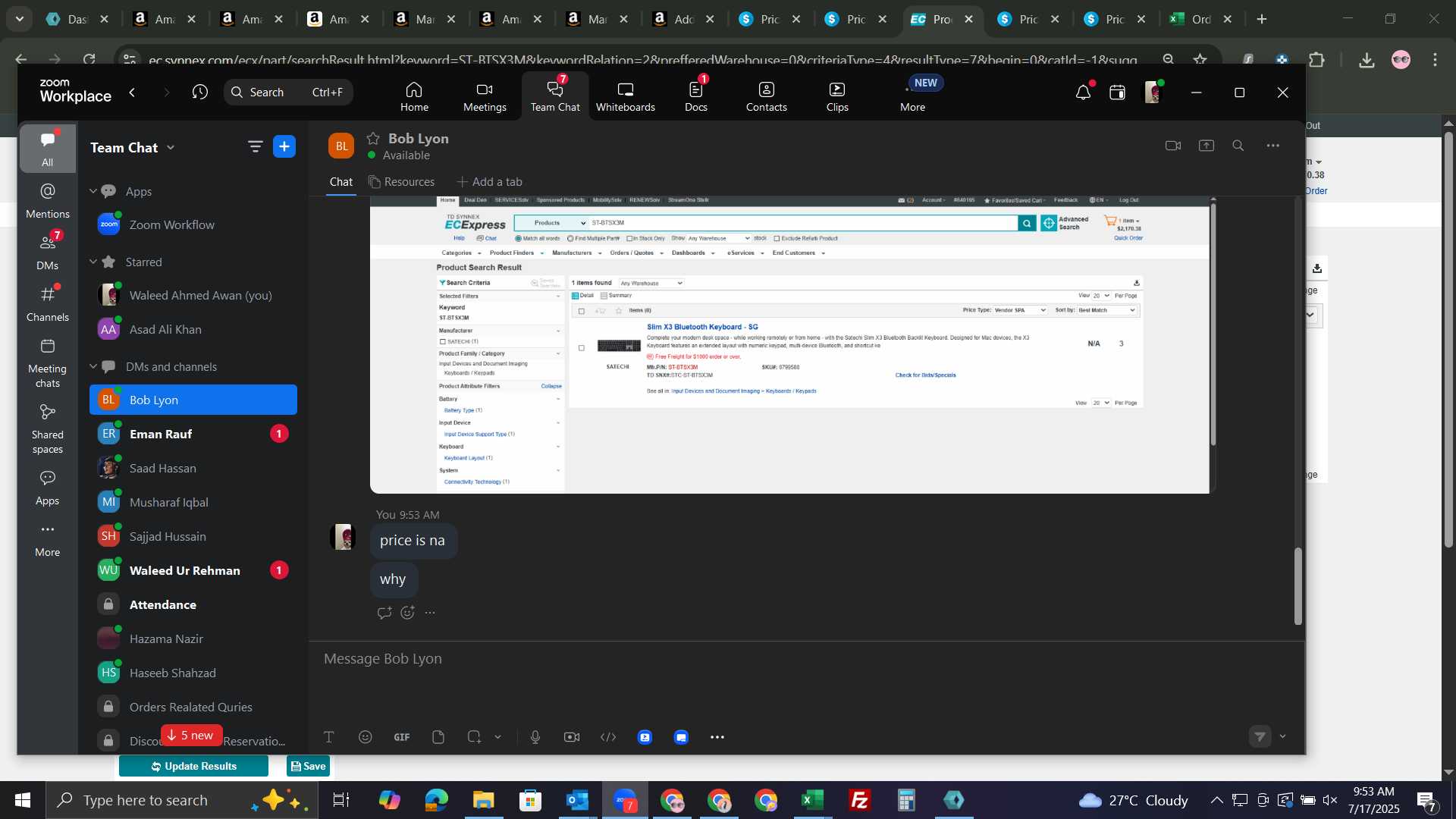This screenshot has height=819, width=1456.
Task: Click the Message Bob Lyon input
Action: click(806, 659)
